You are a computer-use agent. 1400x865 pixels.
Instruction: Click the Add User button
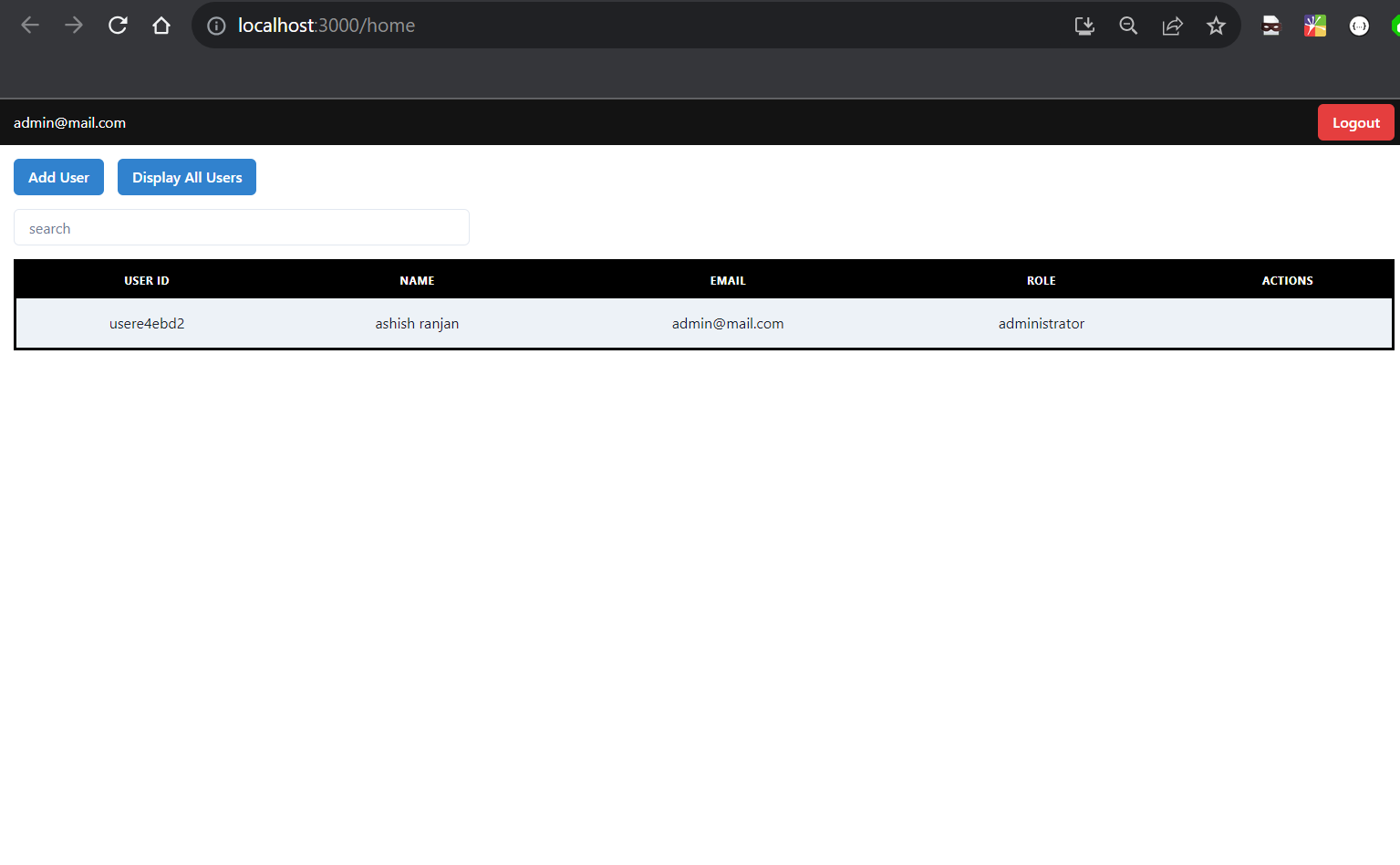58,176
